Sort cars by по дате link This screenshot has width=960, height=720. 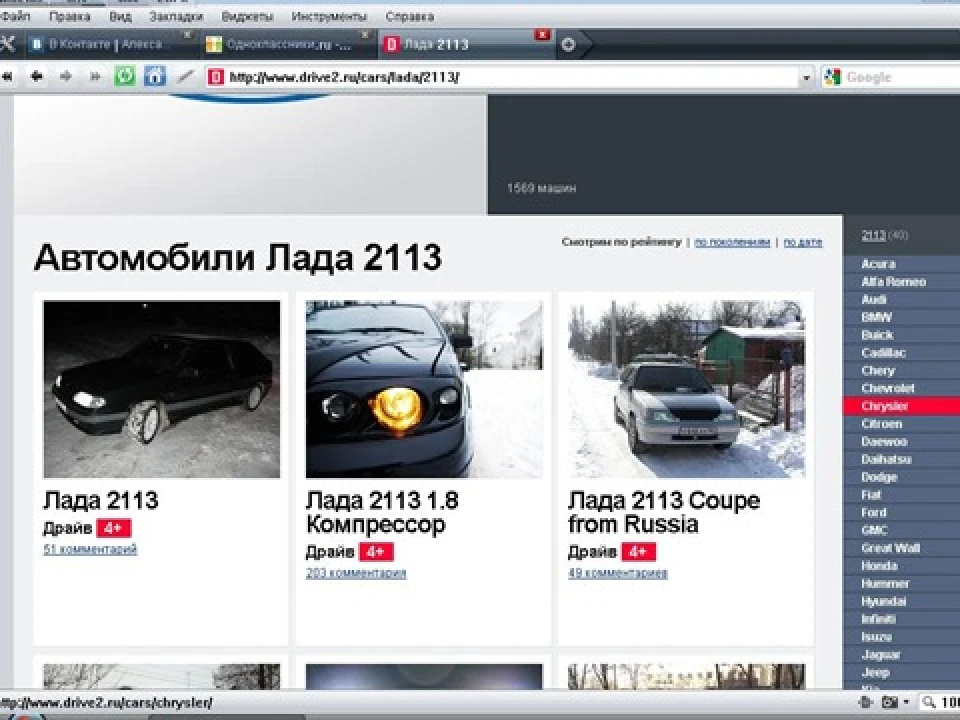803,242
